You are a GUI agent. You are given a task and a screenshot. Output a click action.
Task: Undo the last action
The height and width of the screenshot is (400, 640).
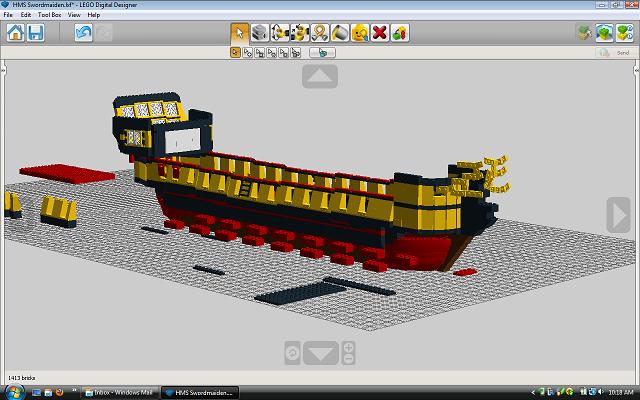click(x=84, y=33)
